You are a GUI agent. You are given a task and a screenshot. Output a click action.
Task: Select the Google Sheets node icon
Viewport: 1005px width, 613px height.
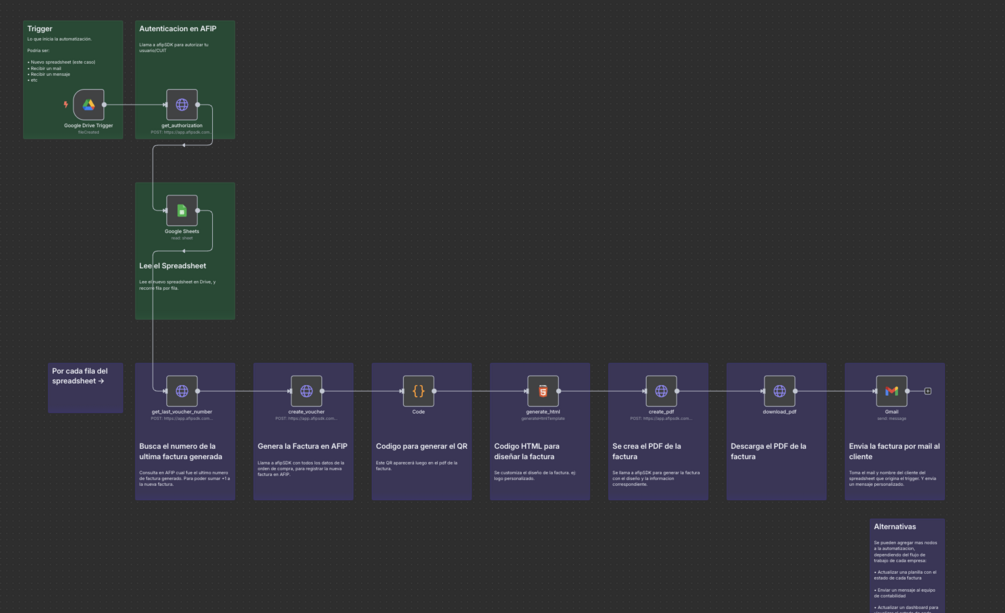(x=182, y=210)
